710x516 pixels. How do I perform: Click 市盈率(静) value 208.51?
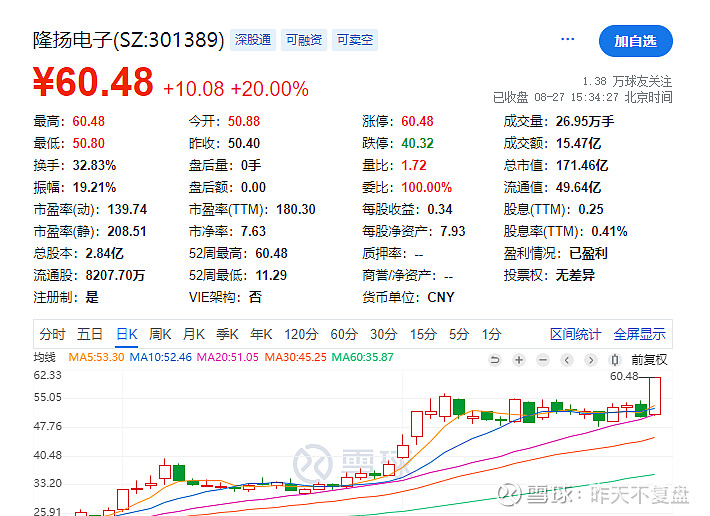tap(127, 231)
